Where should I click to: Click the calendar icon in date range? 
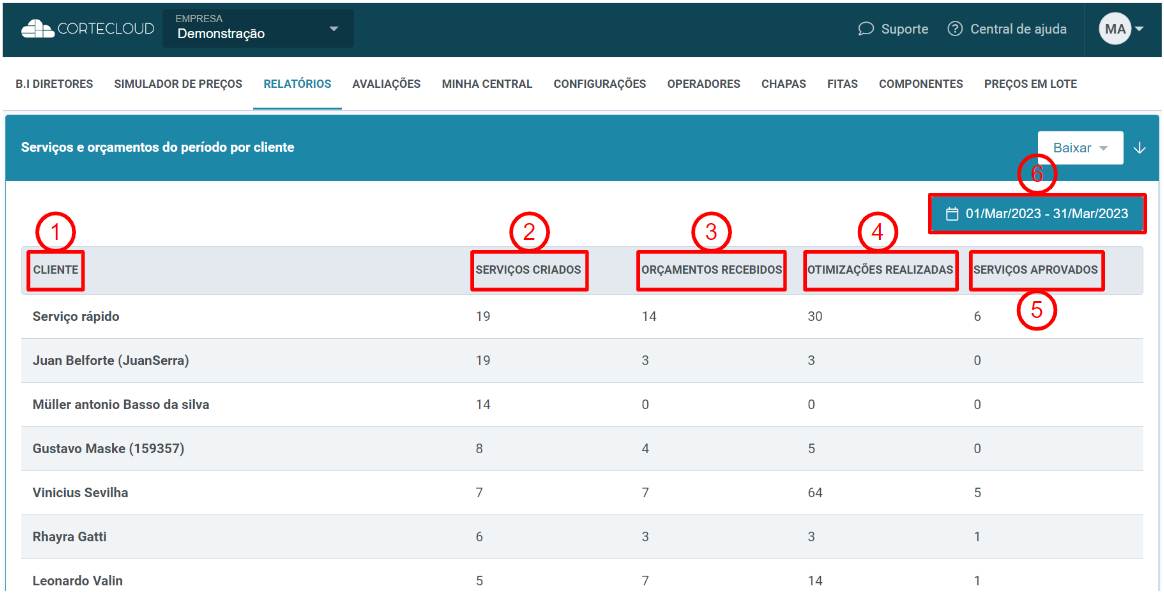[x=952, y=213]
